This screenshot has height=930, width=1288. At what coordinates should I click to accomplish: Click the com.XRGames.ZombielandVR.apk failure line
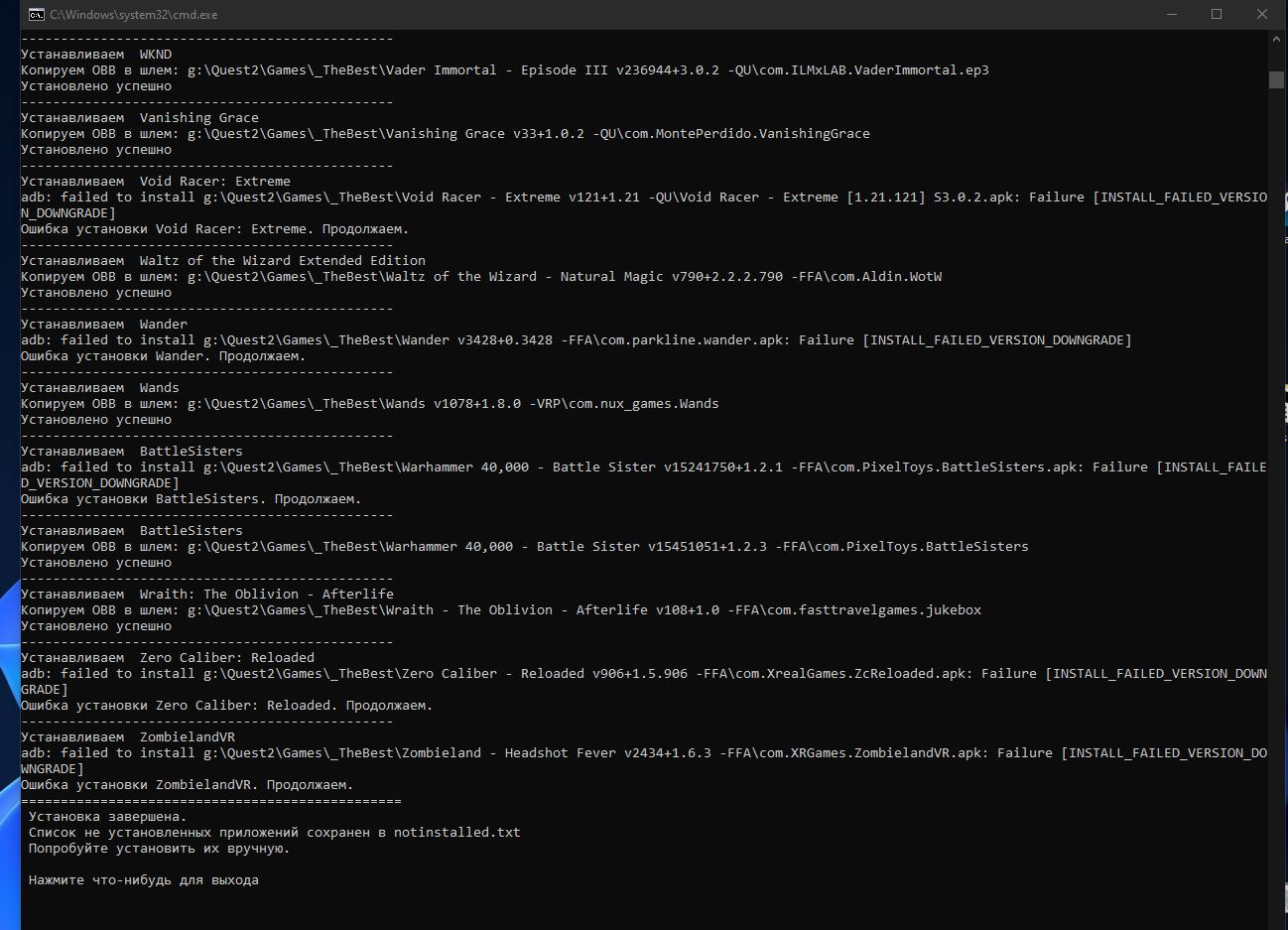click(x=644, y=761)
